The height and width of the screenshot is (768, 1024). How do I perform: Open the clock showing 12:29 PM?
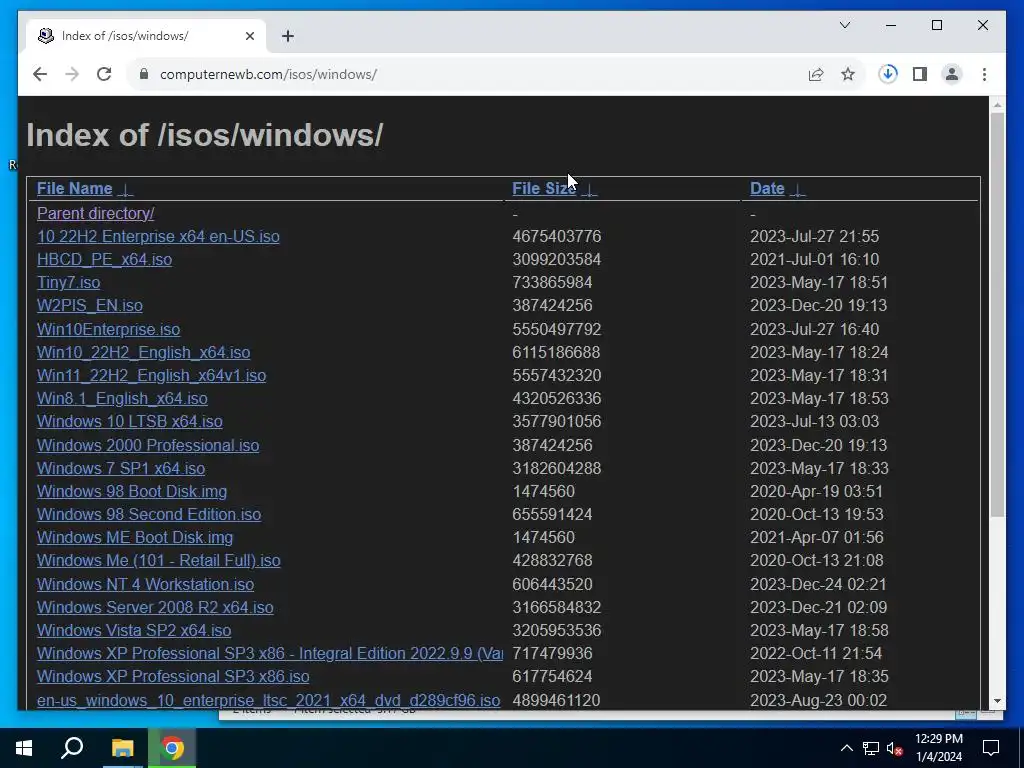939,748
